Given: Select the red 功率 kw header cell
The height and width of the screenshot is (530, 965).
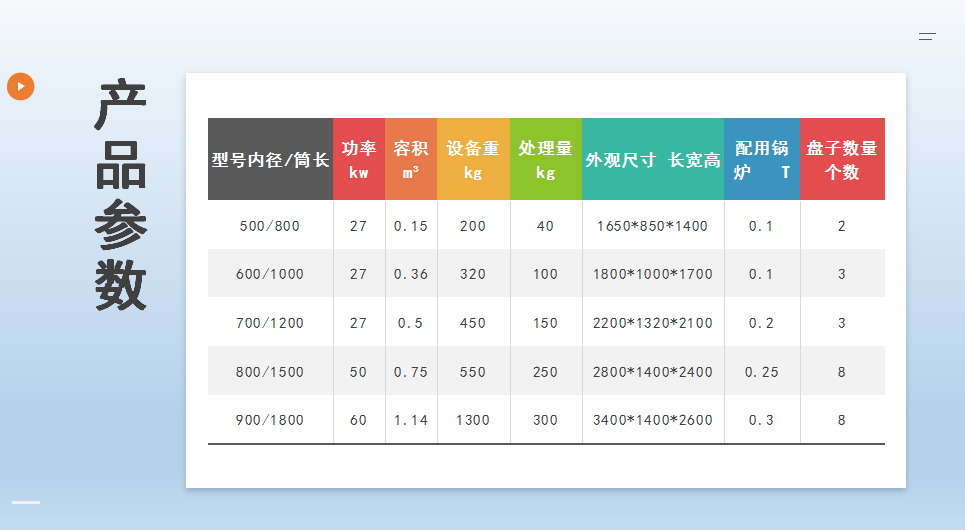Looking at the screenshot, I should click(x=359, y=159).
